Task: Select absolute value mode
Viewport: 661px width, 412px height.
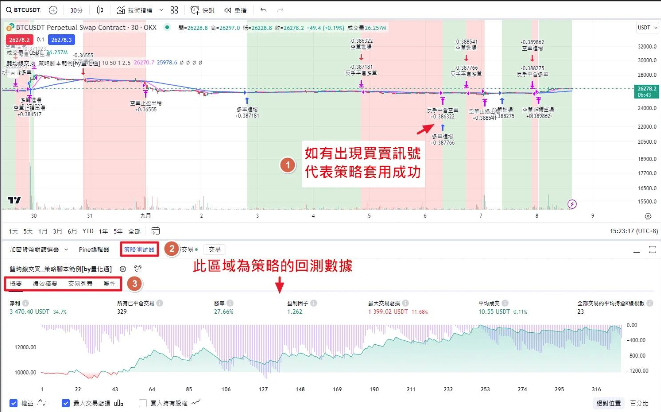Action: (608, 404)
